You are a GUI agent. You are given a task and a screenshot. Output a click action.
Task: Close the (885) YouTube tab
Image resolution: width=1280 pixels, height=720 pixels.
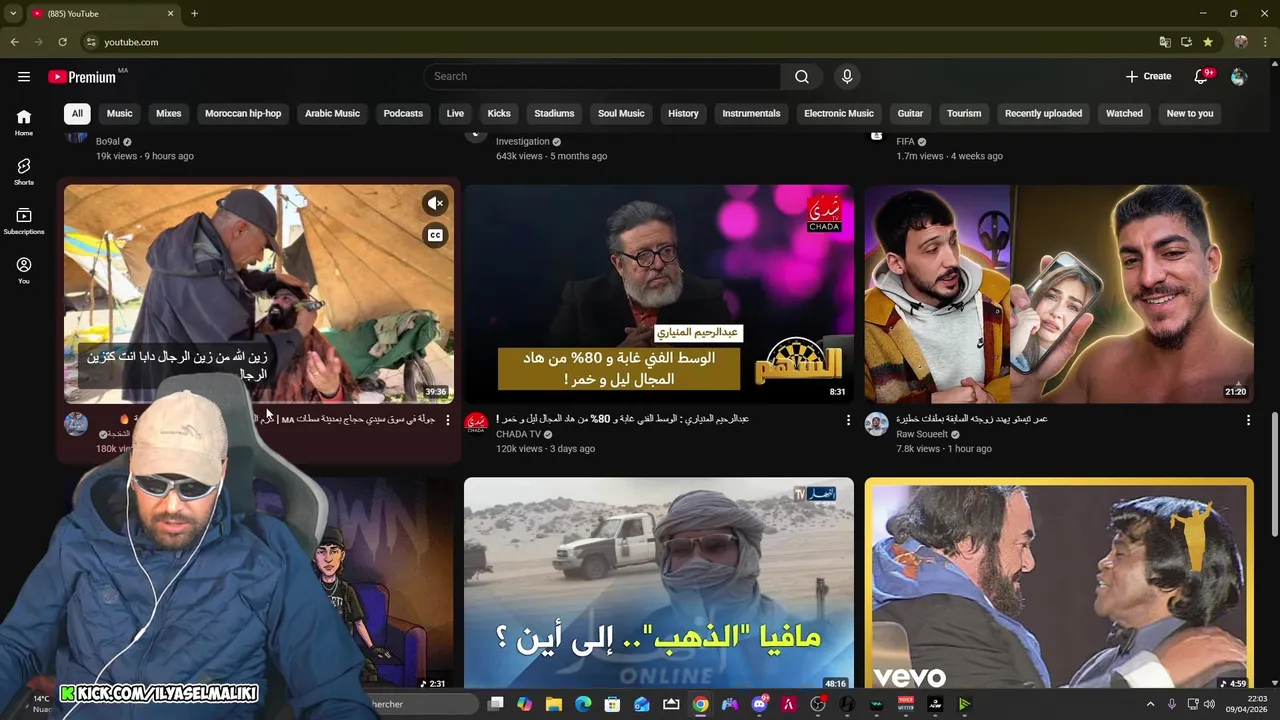(170, 14)
